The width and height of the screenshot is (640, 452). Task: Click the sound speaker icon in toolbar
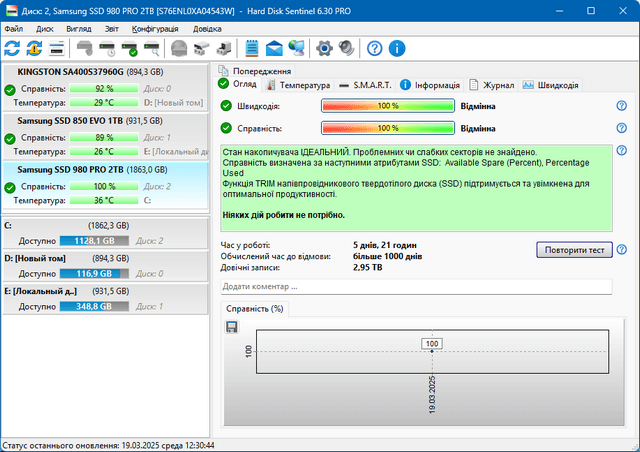pyautogui.click(x=347, y=48)
